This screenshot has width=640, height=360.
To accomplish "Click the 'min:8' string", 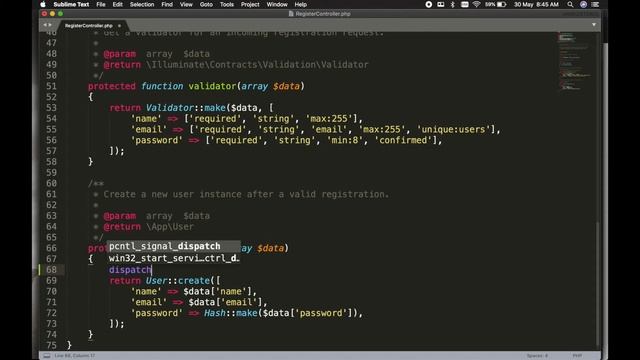I will (x=345, y=140).
